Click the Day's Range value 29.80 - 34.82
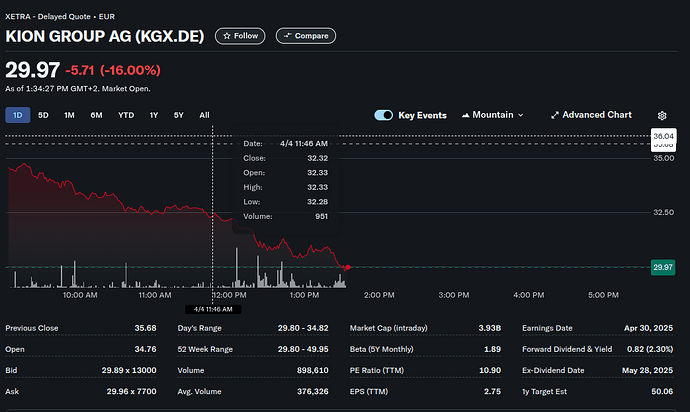690x412 pixels. 303,328
